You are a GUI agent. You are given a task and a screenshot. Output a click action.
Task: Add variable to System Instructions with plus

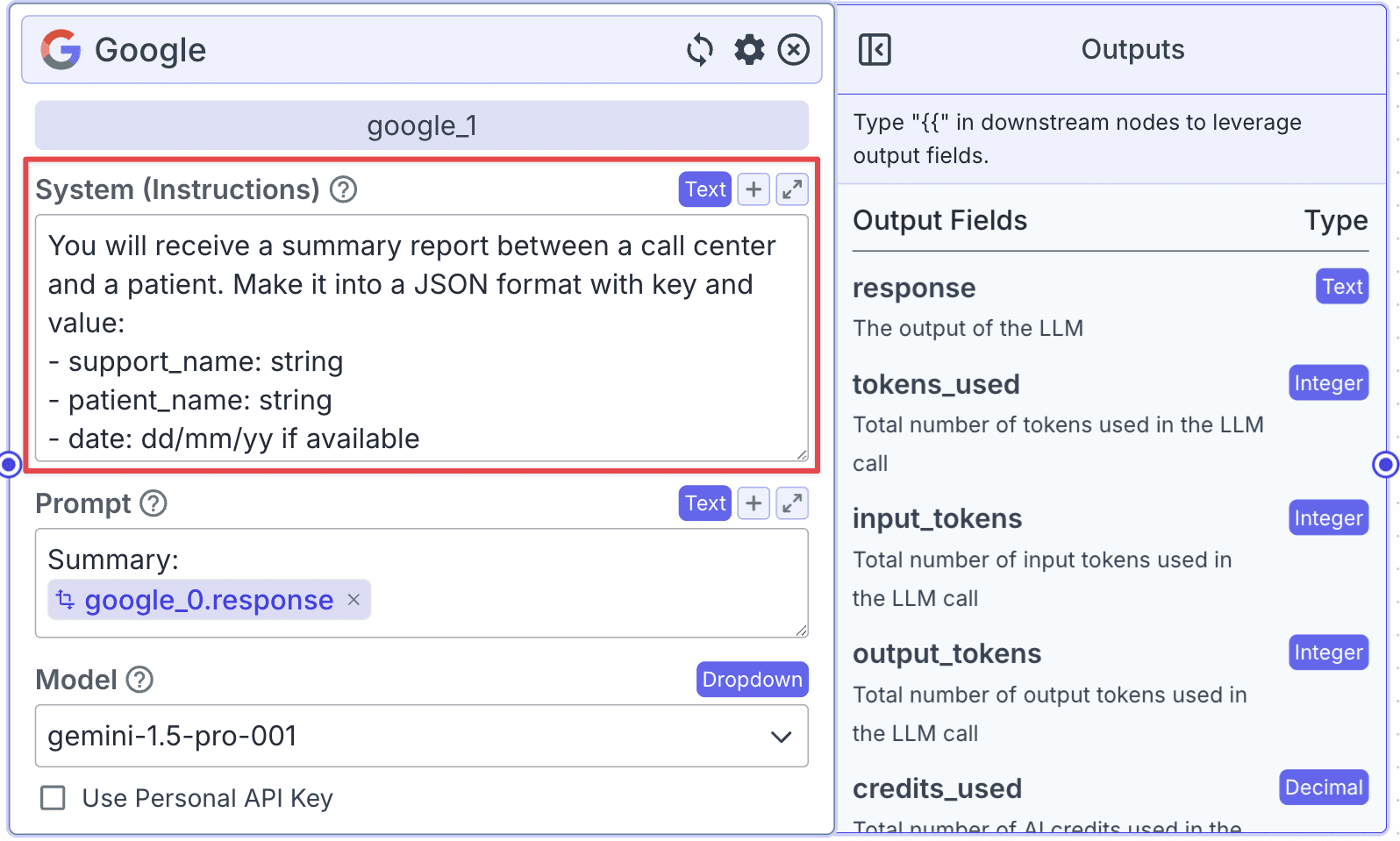point(754,189)
